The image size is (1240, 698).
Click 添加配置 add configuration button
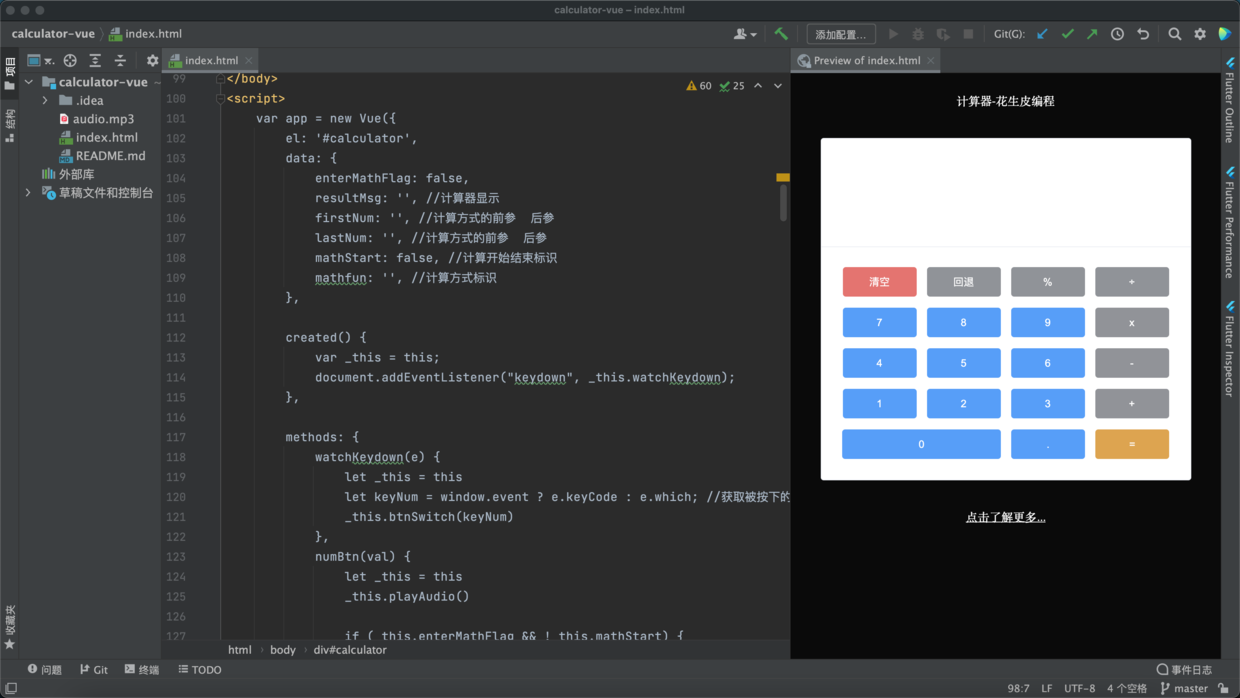click(x=841, y=34)
